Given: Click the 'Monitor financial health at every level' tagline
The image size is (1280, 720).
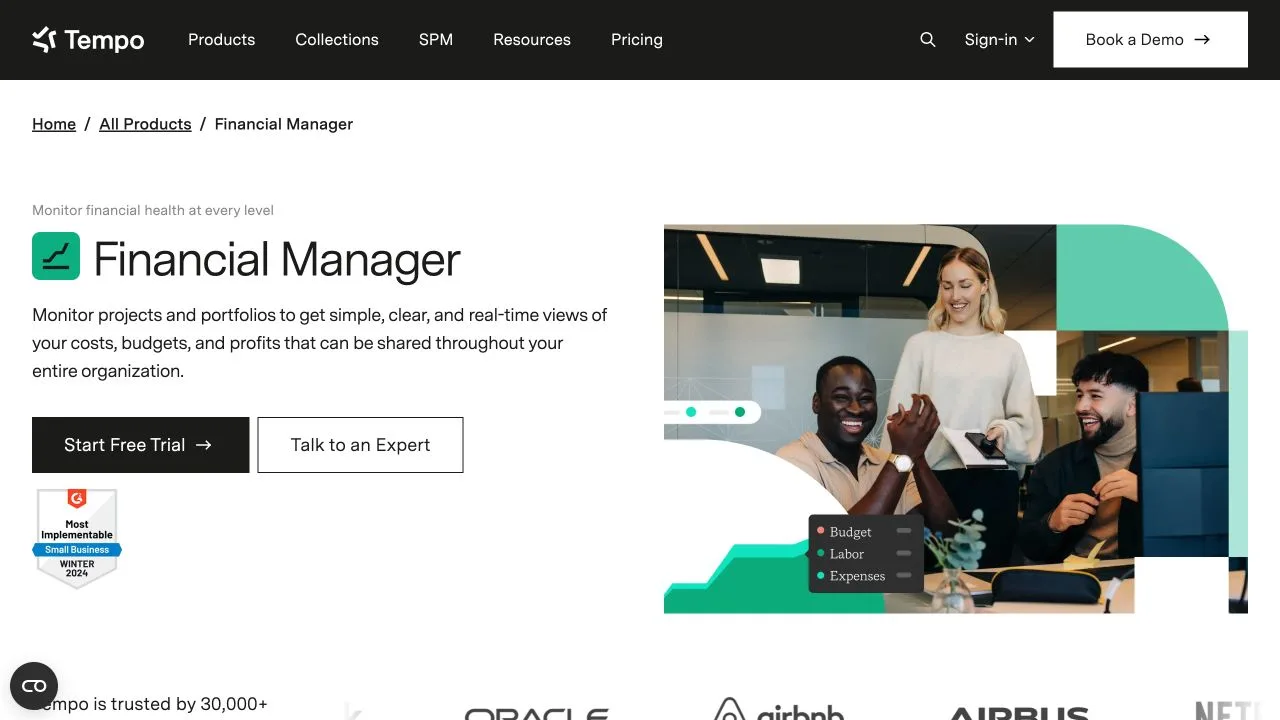Looking at the screenshot, I should click(x=153, y=210).
